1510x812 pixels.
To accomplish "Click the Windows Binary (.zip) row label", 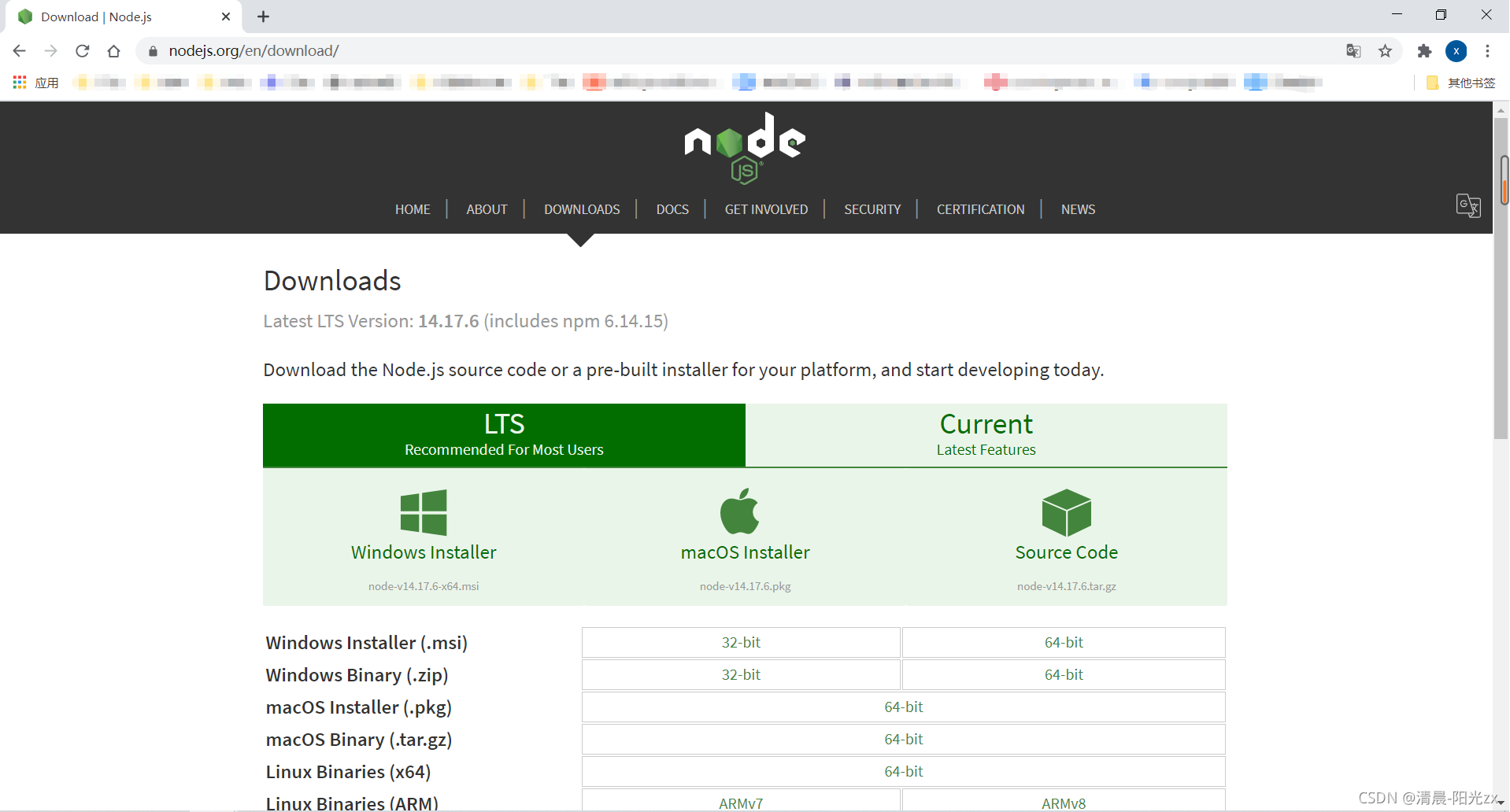I will click(x=357, y=675).
